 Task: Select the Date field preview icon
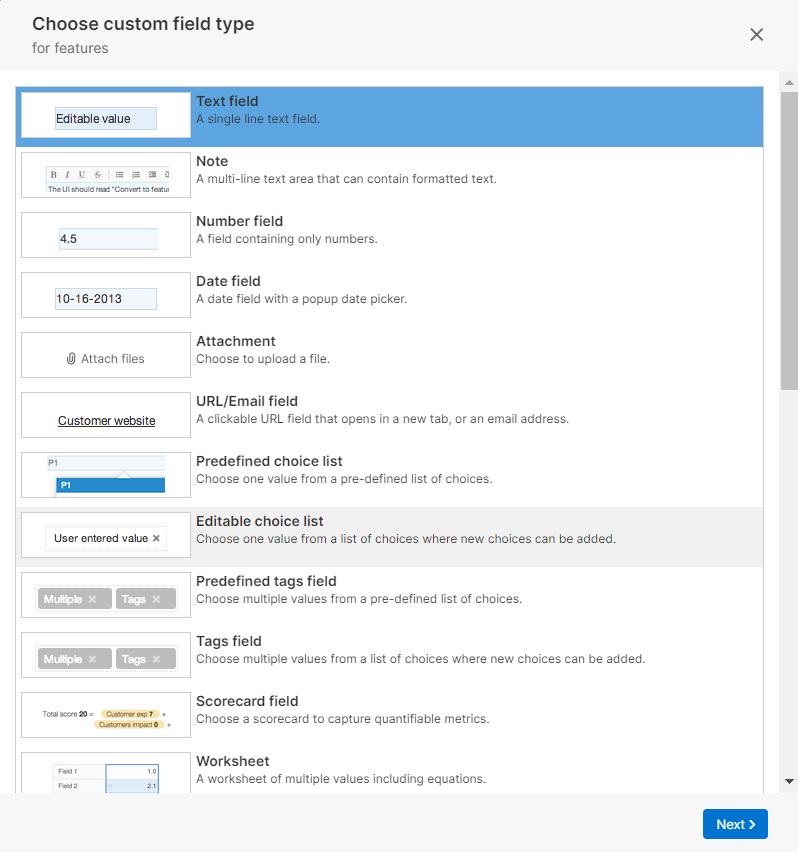(106, 296)
